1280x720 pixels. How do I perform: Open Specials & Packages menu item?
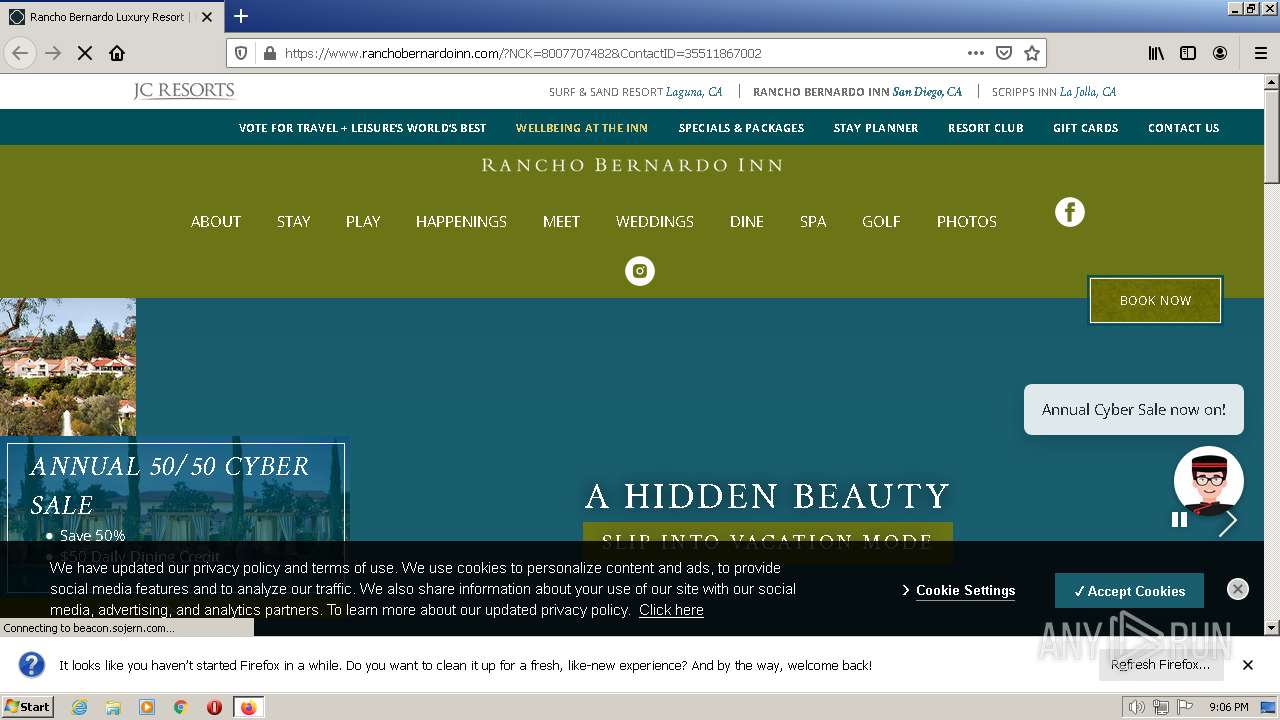pos(741,128)
